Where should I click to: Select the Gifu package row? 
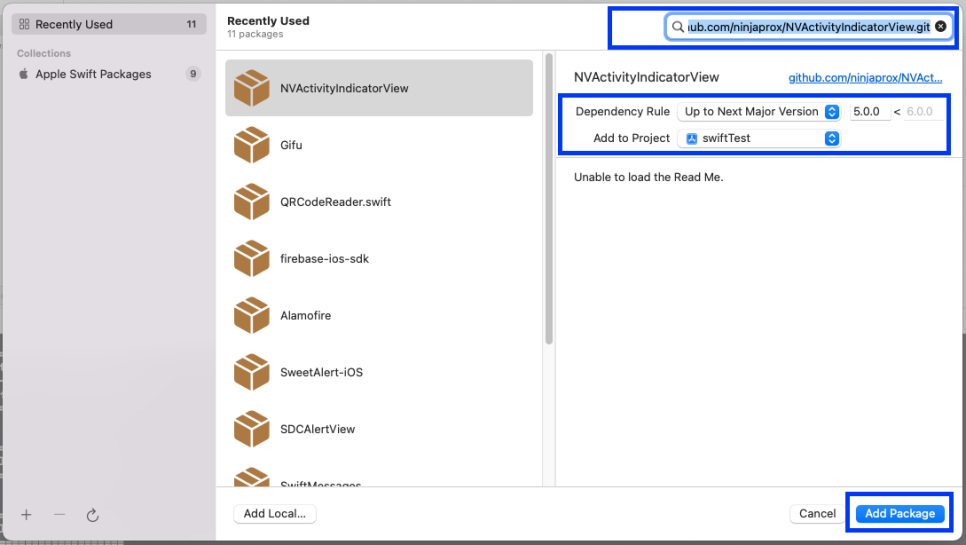tap(379, 145)
